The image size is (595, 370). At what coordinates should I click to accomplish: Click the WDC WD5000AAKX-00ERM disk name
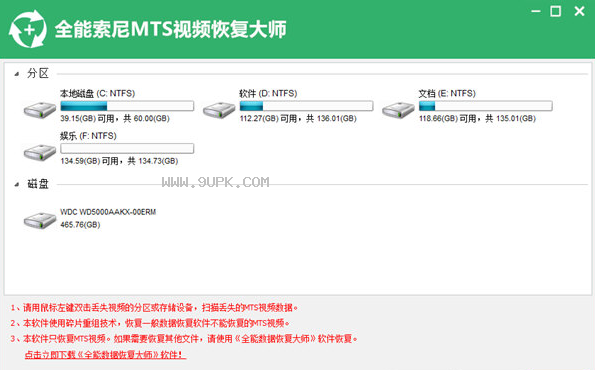(x=108, y=212)
